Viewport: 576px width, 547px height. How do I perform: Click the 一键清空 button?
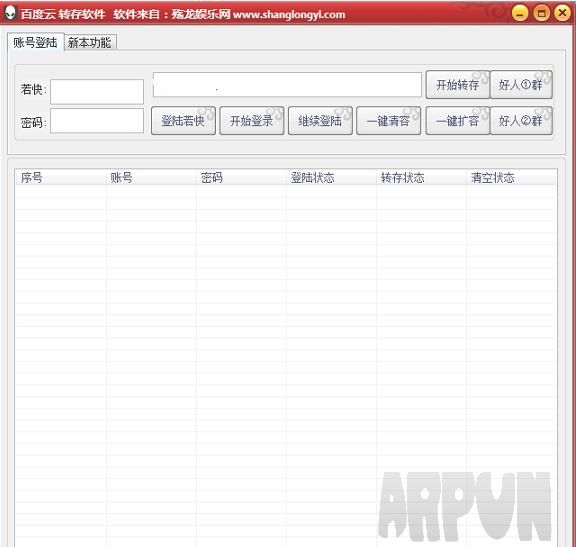click(389, 120)
